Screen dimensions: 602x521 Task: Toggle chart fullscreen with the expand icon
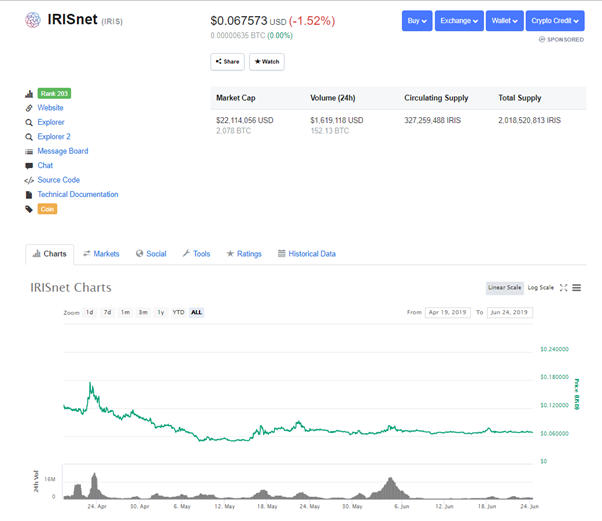[563, 288]
